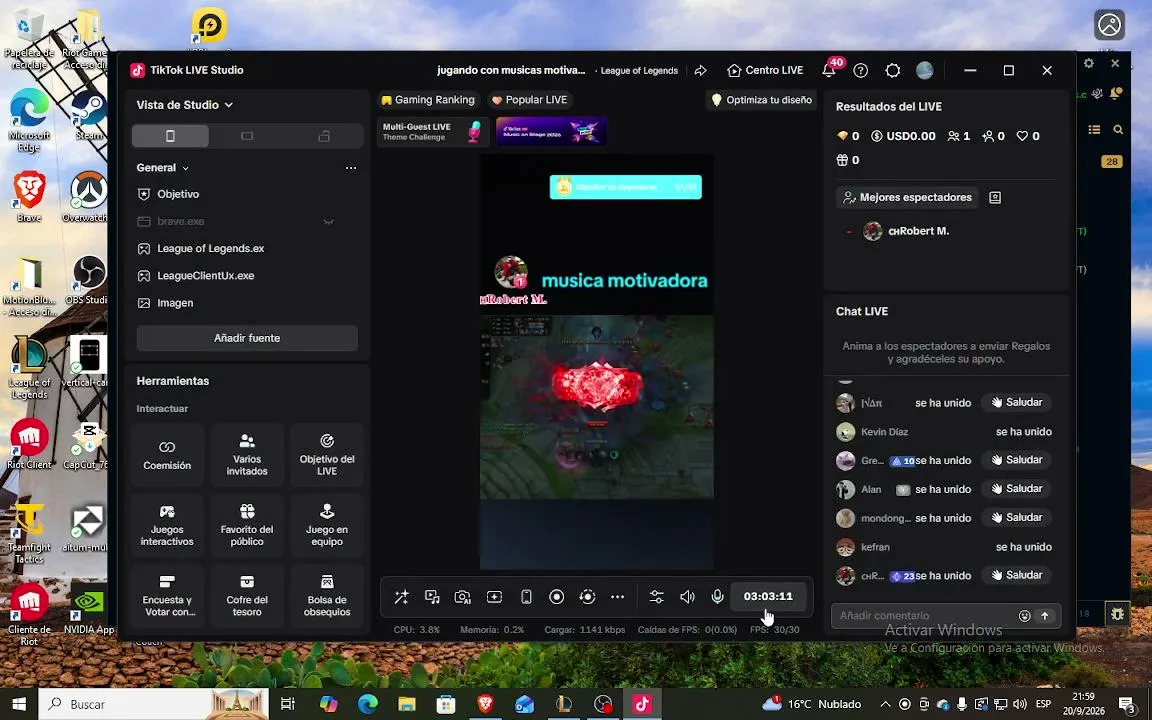Open the Juego en equipo tool
This screenshot has height=720, width=1152.
click(x=327, y=525)
